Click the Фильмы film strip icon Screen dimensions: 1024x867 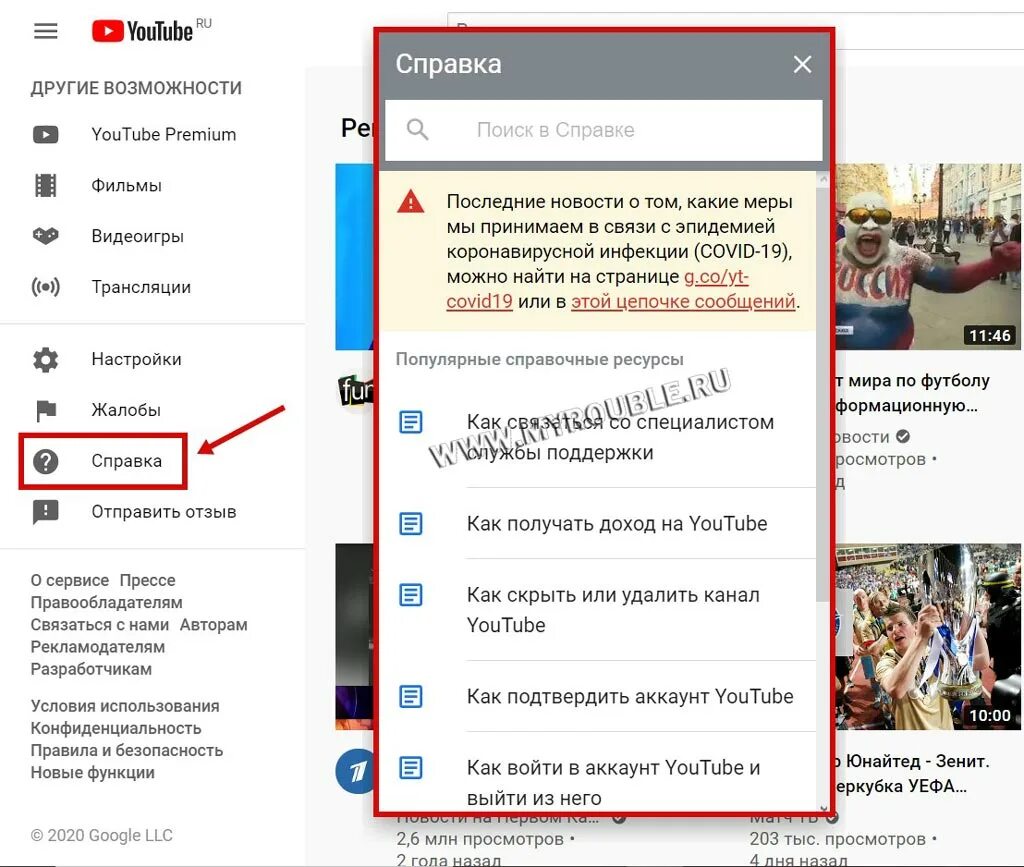click(46, 185)
